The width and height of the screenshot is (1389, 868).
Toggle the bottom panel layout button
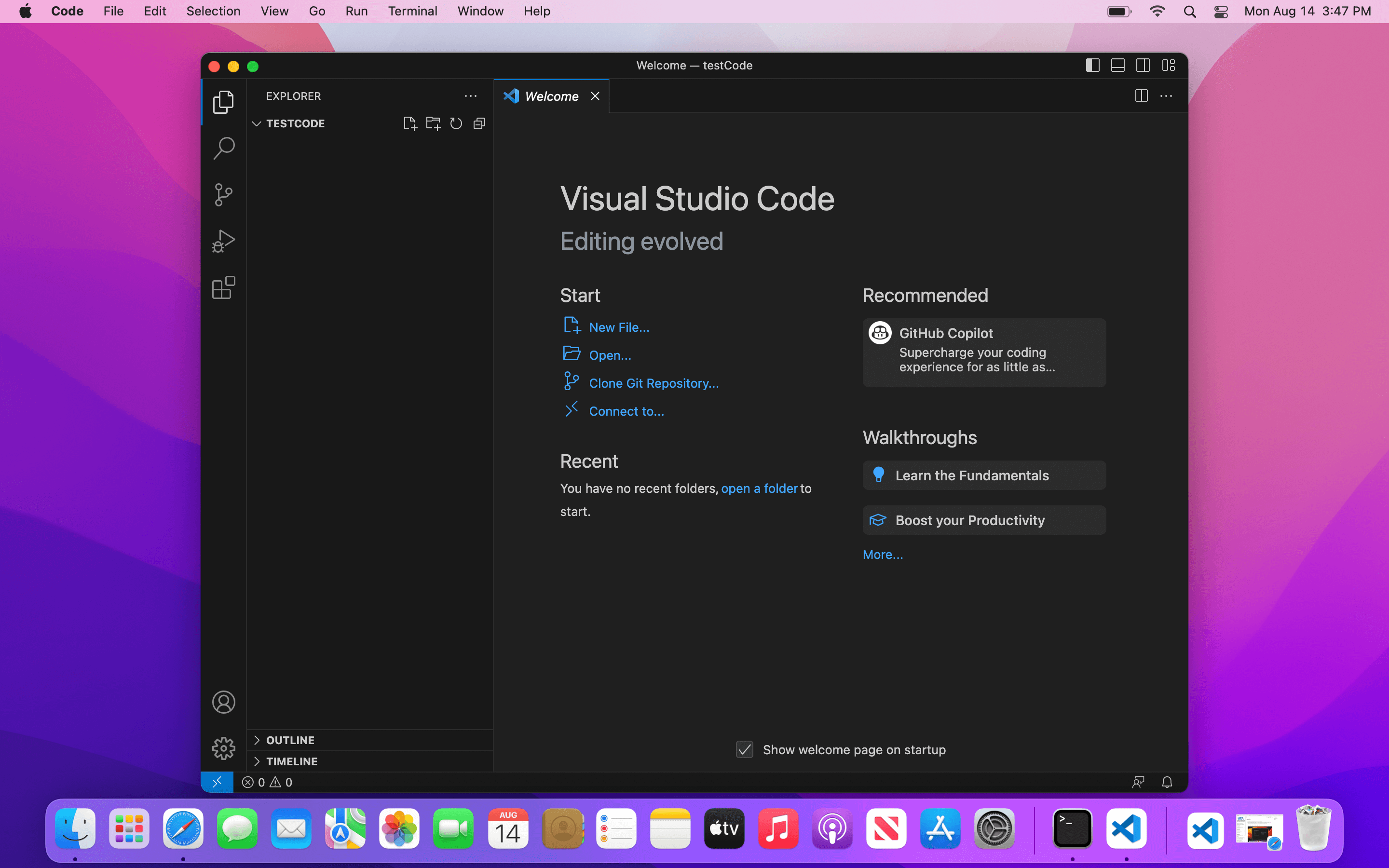coord(1117,66)
